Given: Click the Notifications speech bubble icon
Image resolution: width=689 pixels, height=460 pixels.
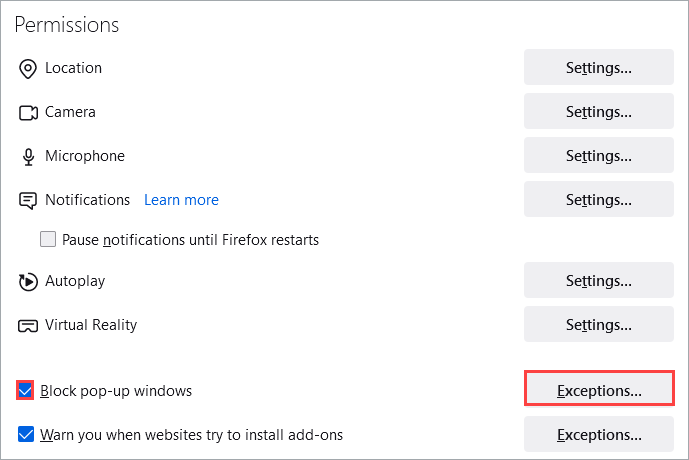Looking at the screenshot, I should pyautogui.click(x=28, y=201).
